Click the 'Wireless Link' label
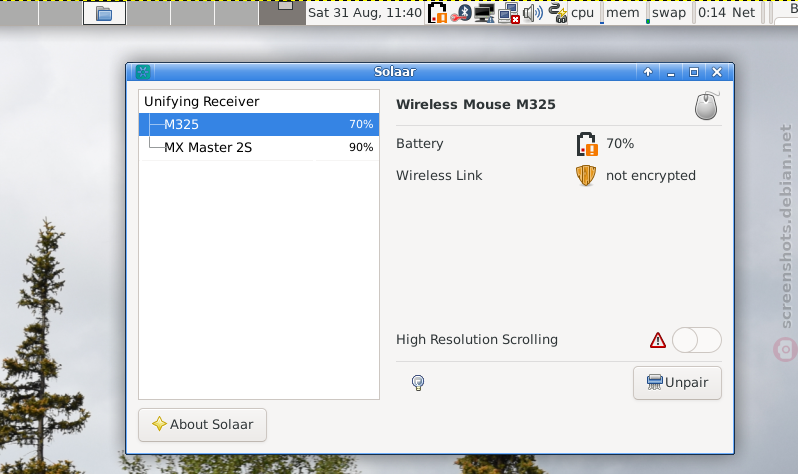798x474 pixels. click(439, 176)
